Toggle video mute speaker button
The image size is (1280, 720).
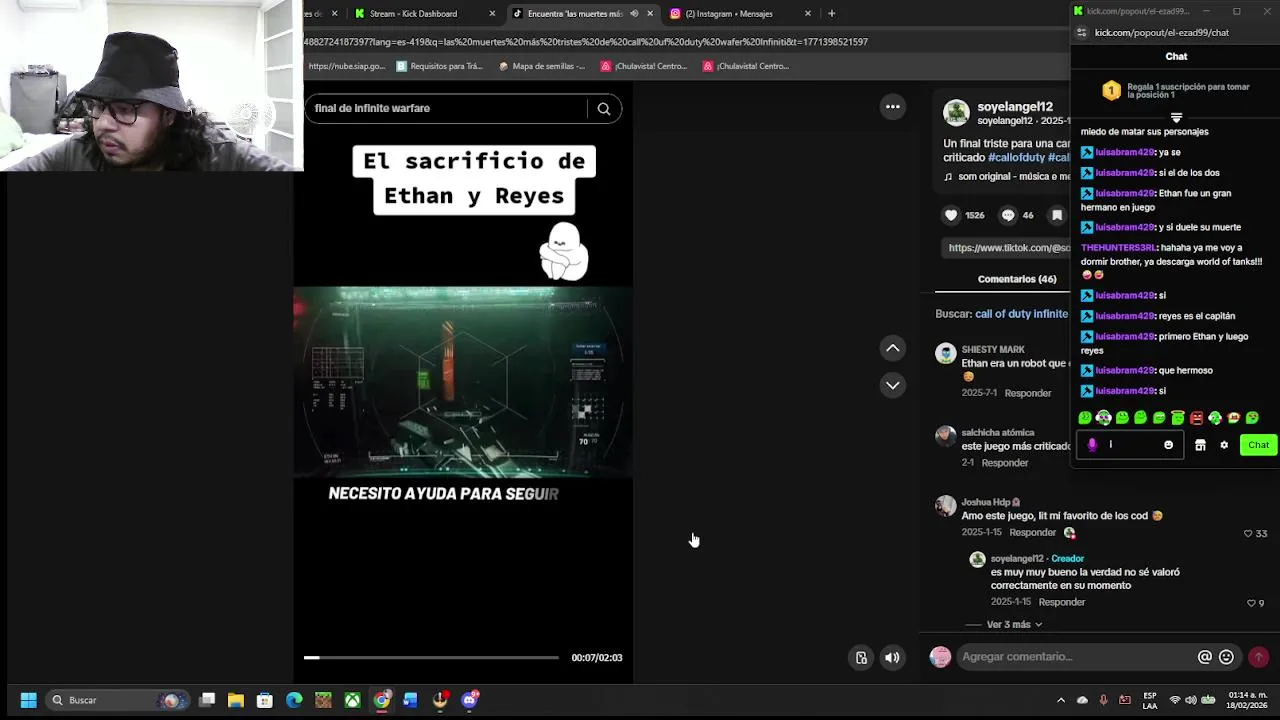(x=892, y=658)
